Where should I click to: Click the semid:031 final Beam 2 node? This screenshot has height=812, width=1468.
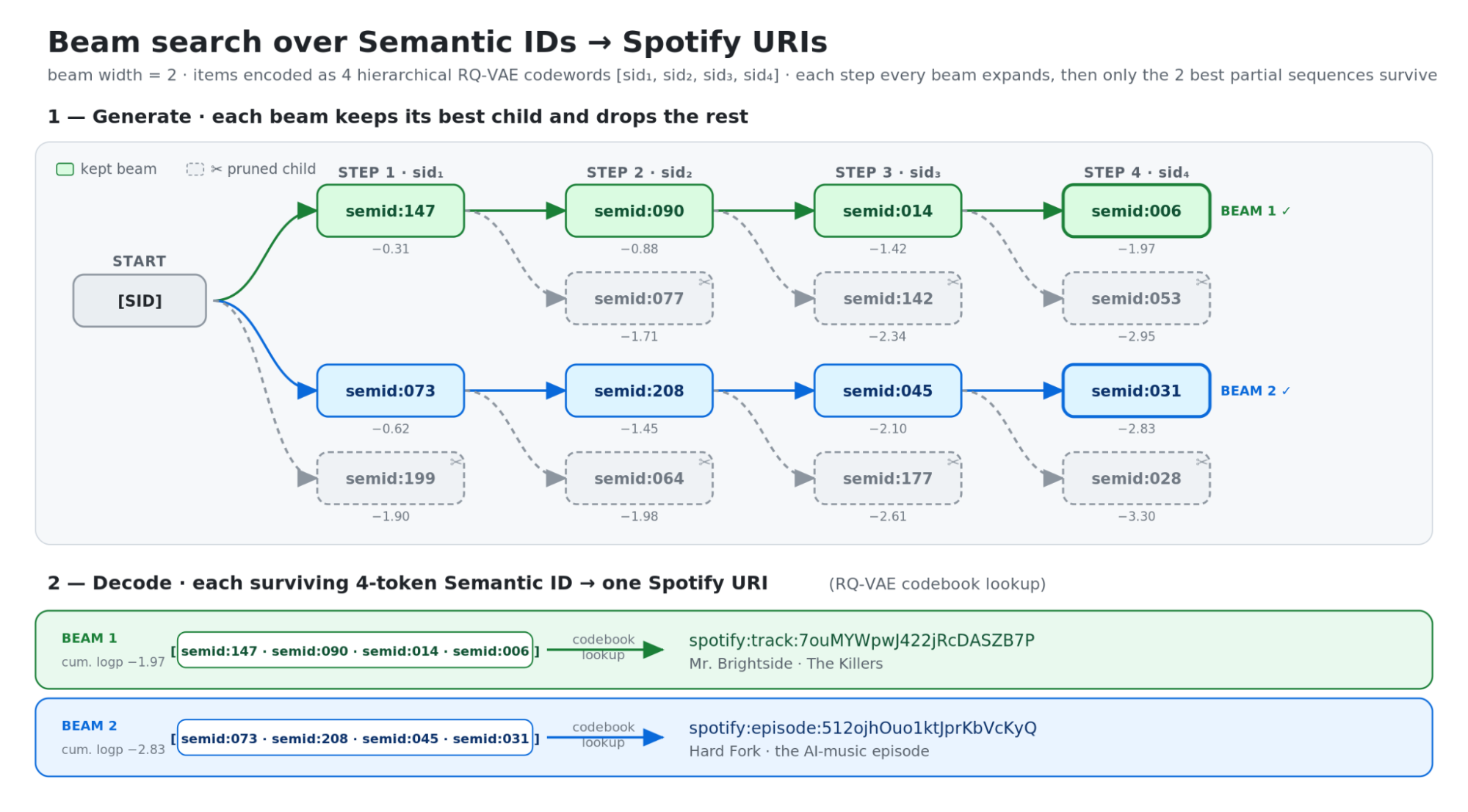coord(1136,391)
